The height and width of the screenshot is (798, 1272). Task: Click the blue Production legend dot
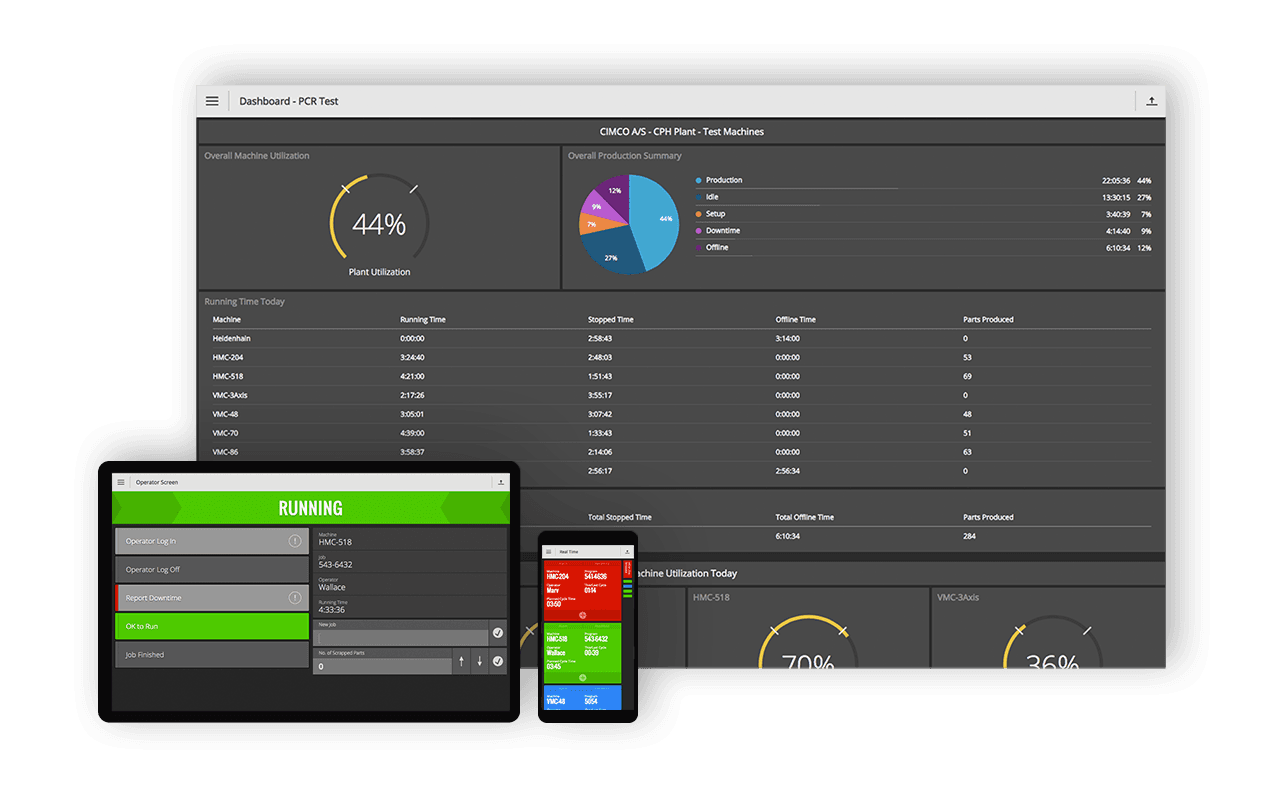[698, 180]
